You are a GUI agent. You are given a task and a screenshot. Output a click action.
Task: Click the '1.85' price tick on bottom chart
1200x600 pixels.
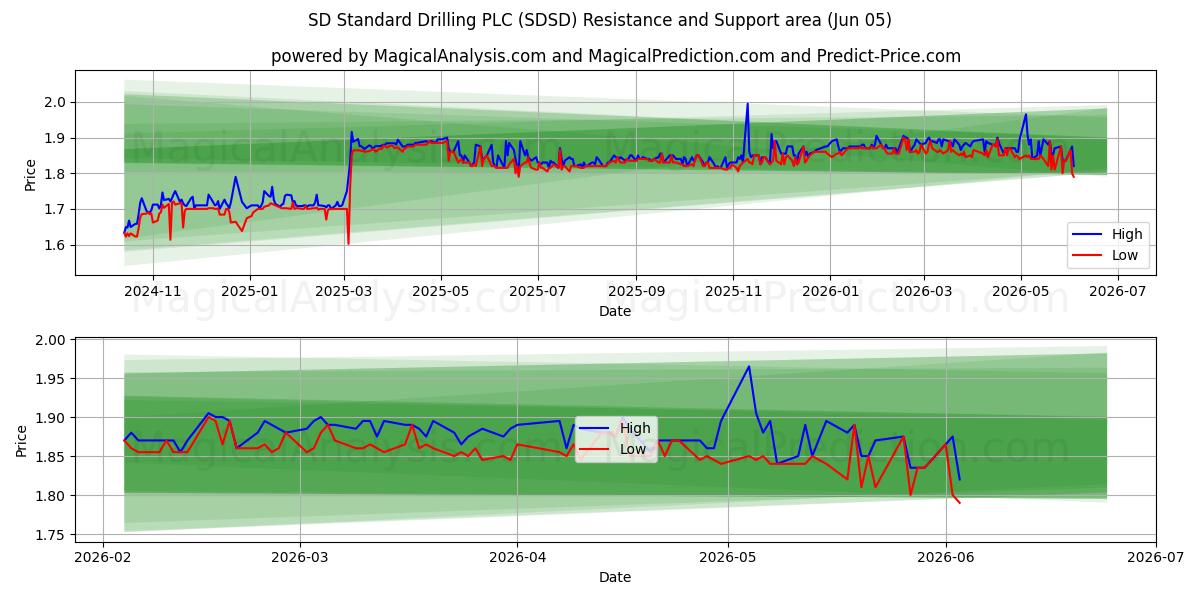pyautogui.click(x=52, y=457)
